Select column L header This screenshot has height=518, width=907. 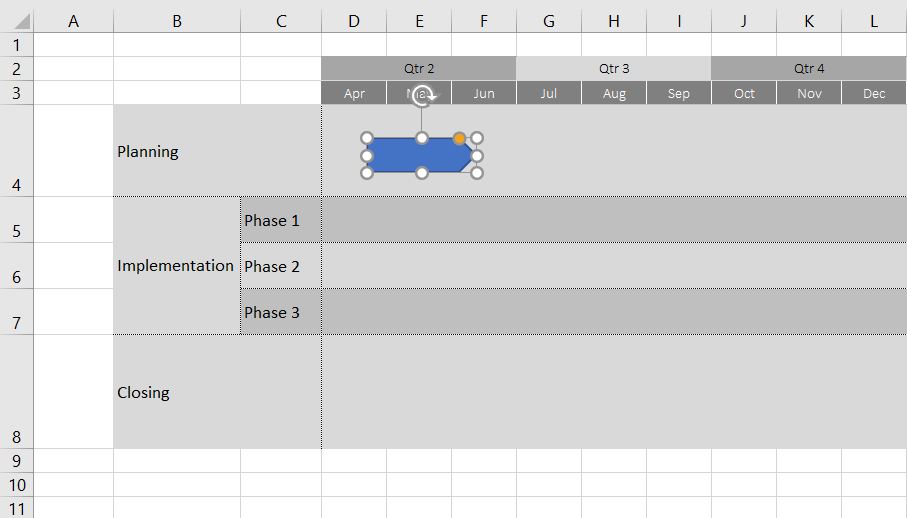pos(874,21)
